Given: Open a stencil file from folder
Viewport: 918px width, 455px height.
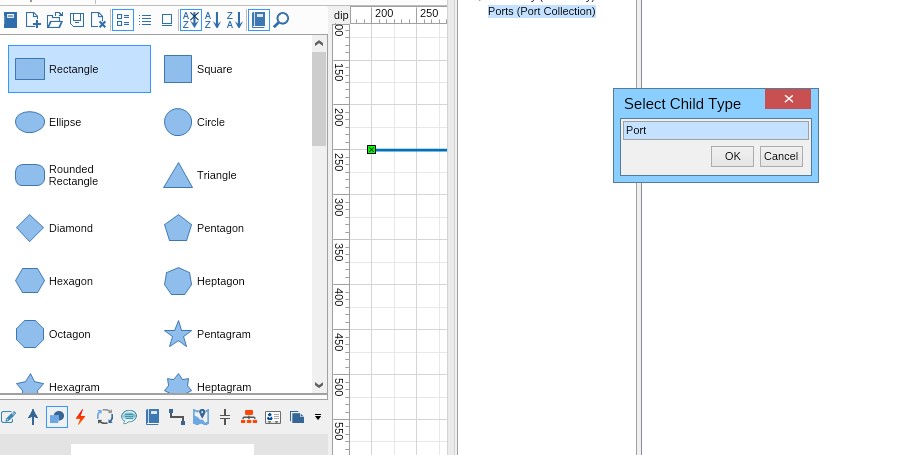Looking at the screenshot, I should point(55,20).
